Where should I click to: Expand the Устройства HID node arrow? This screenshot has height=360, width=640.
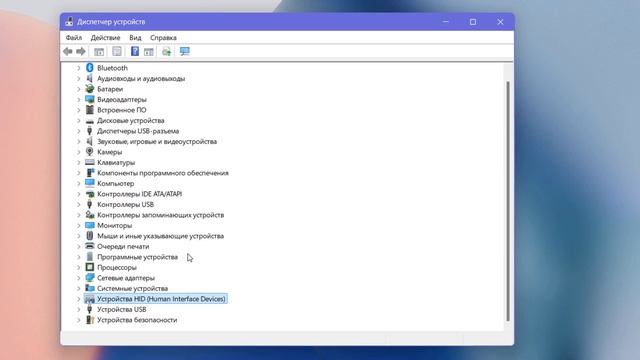79,299
